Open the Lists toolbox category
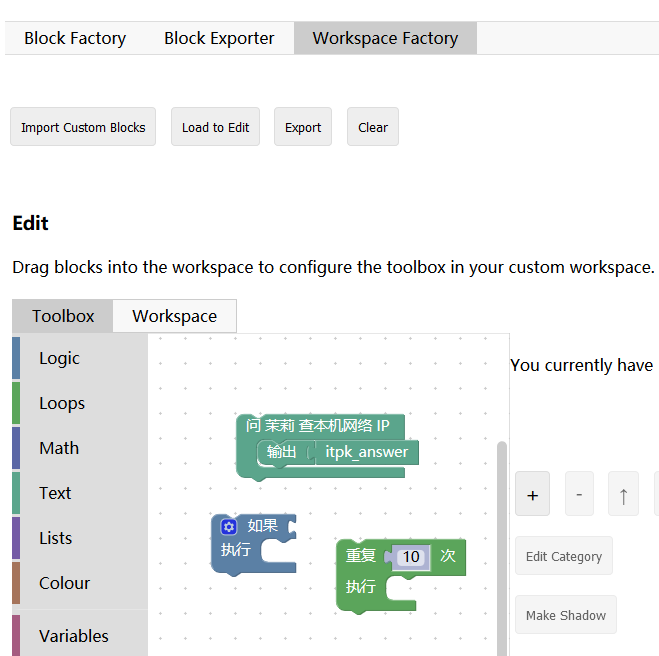Image resolution: width=659 pixels, height=656 pixels. click(80, 538)
